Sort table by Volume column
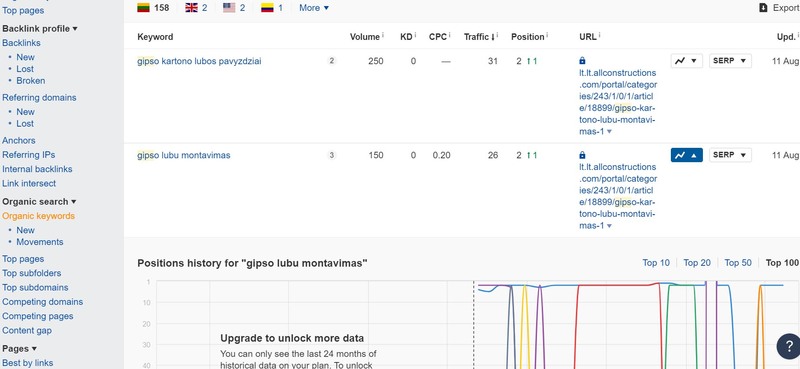The image size is (800, 369). tap(365, 37)
